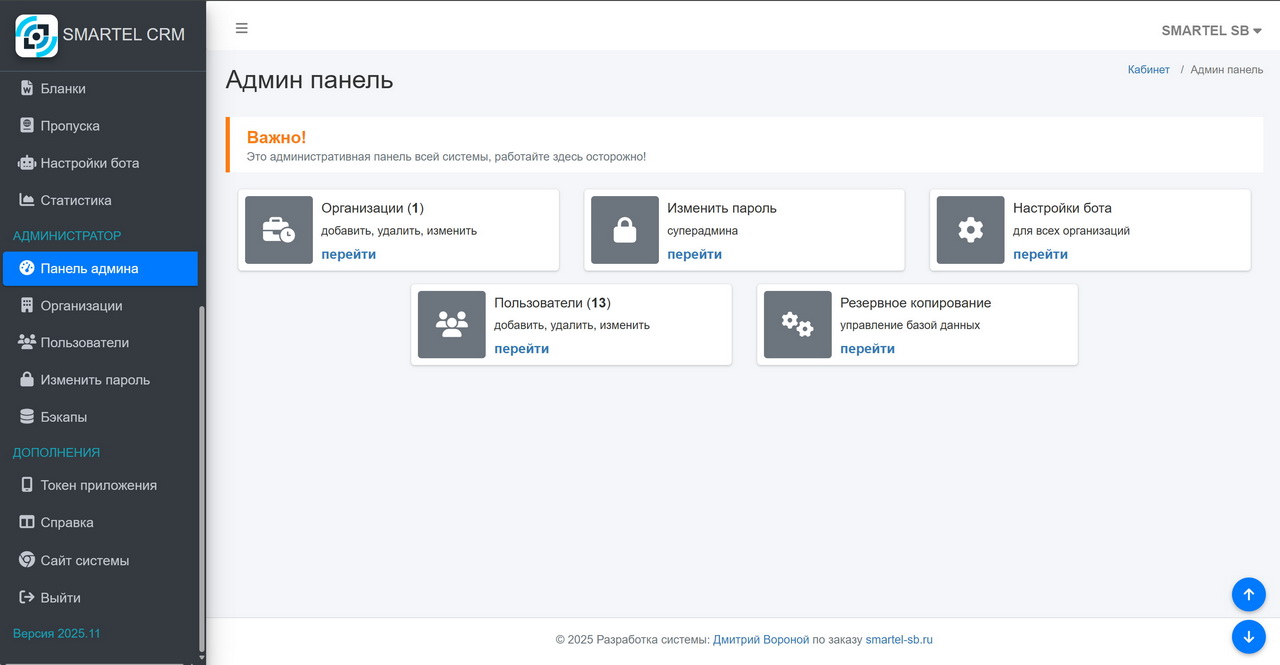Image resolution: width=1280 pixels, height=665 pixels.
Task: Open the Дмитрий Вороной footer link
Action: pos(760,640)
